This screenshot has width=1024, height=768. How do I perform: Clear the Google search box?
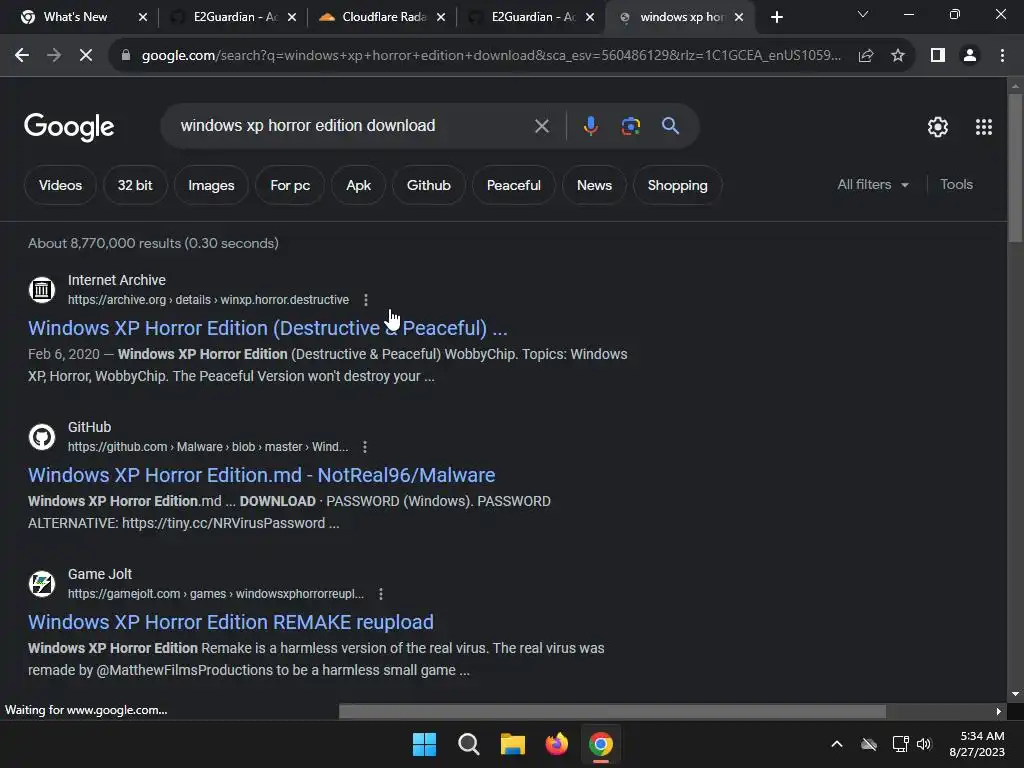[541, 126]
